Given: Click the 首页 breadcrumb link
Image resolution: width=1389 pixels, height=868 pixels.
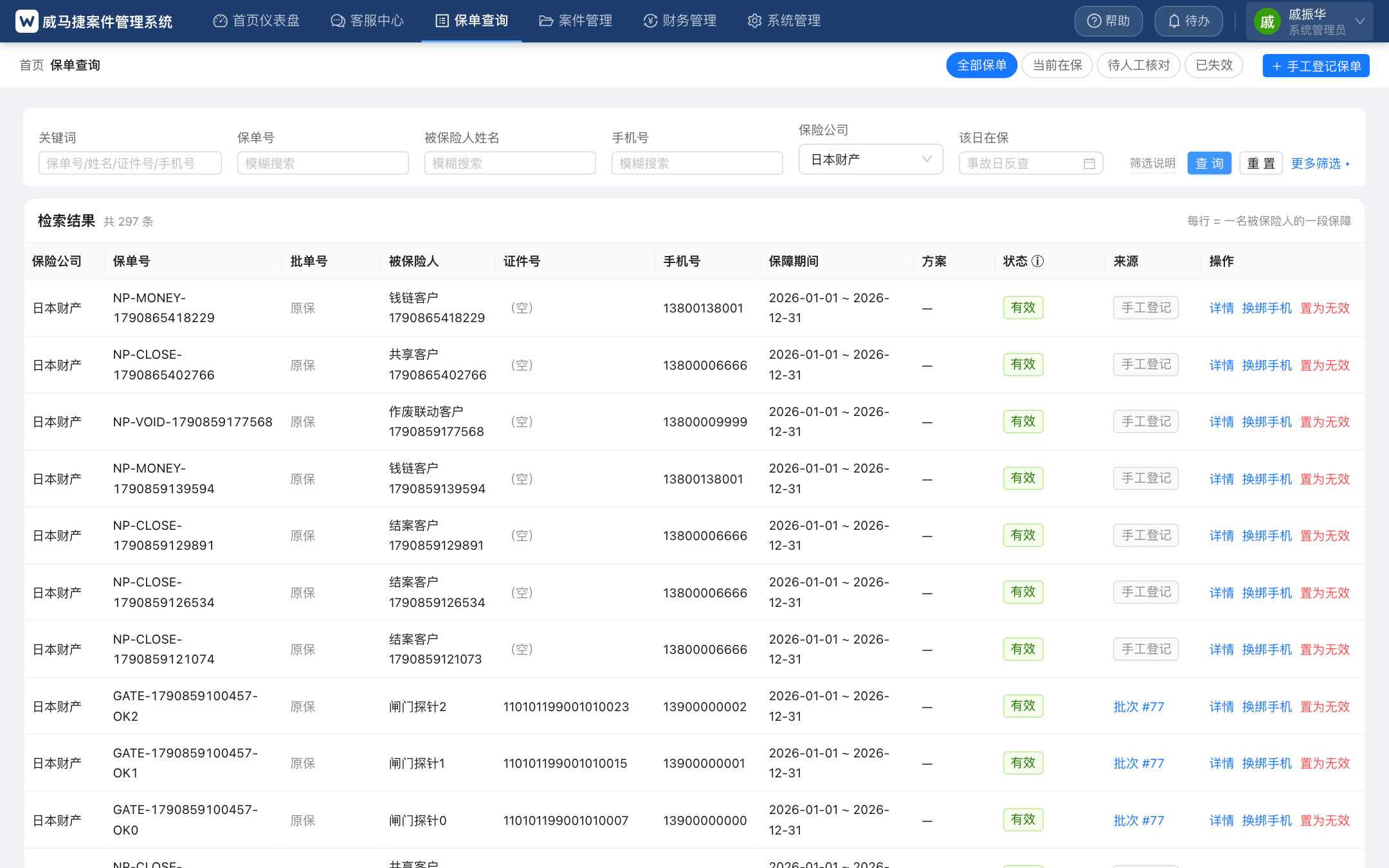Looking at the screenshot, I should [32, 65].
